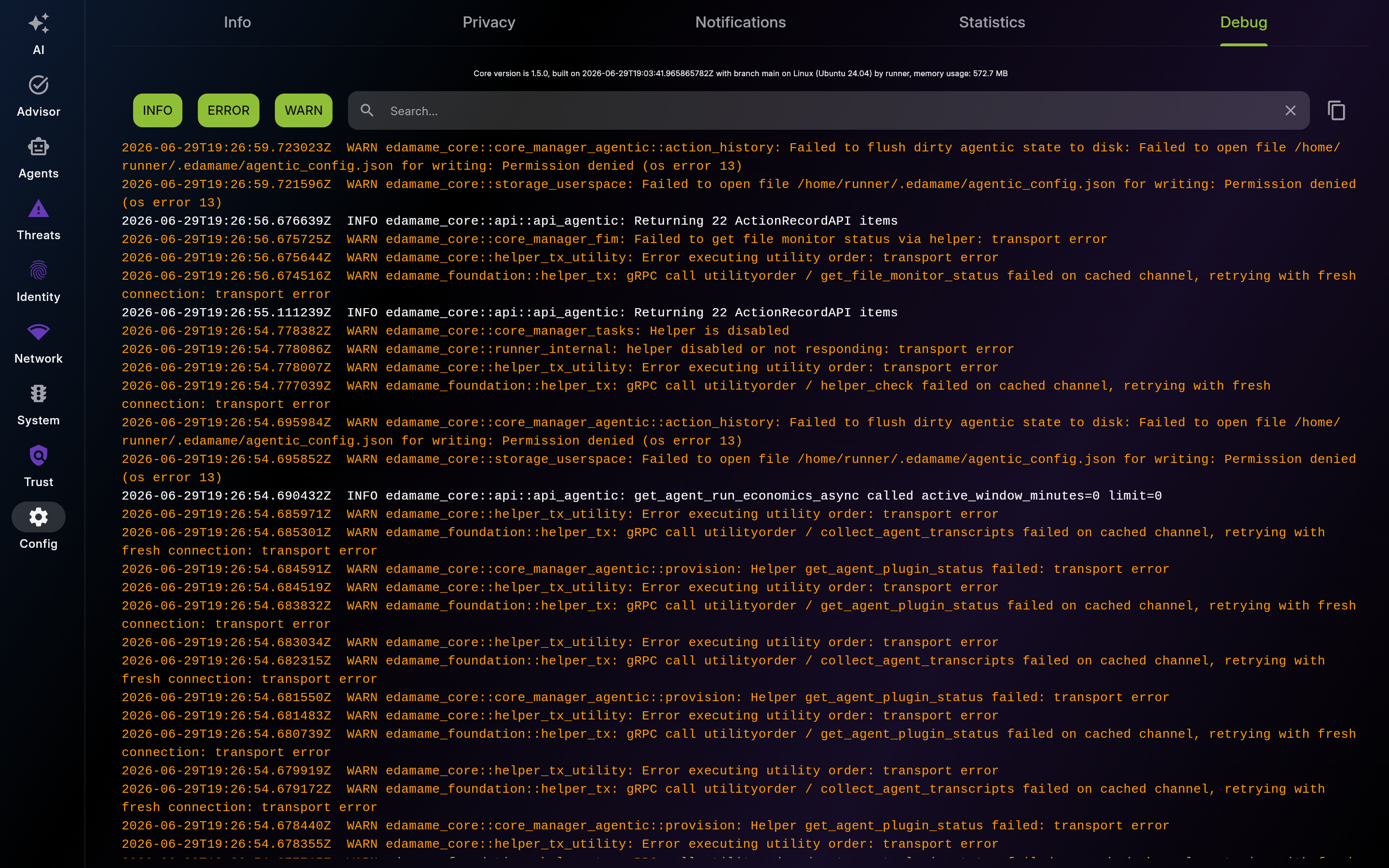Select the core_manager_fim file monitor status log line
1389x868 pixels.
tap(614, 239)
